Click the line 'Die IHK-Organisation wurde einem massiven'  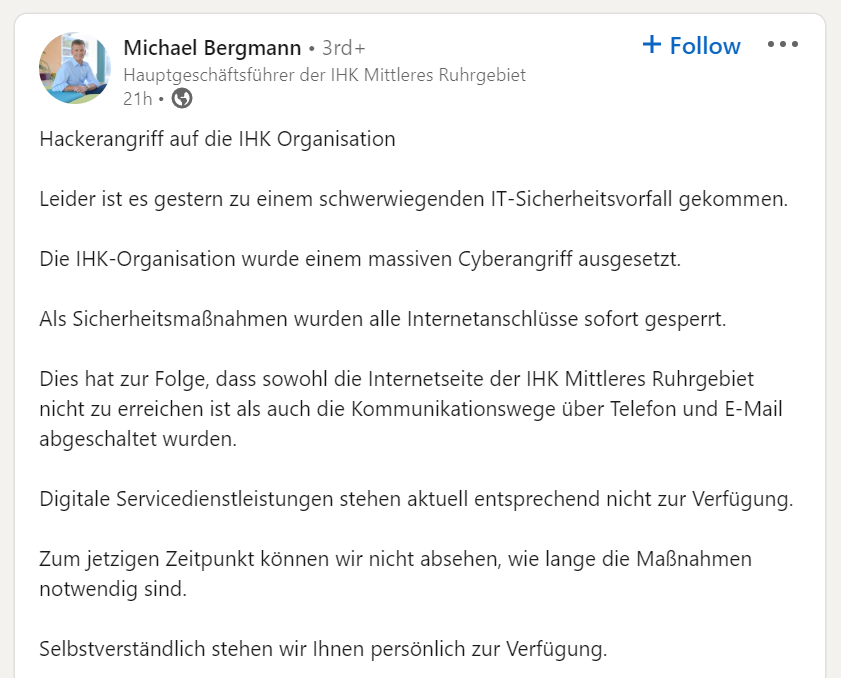pyautogui.click(x=360, y=259)
